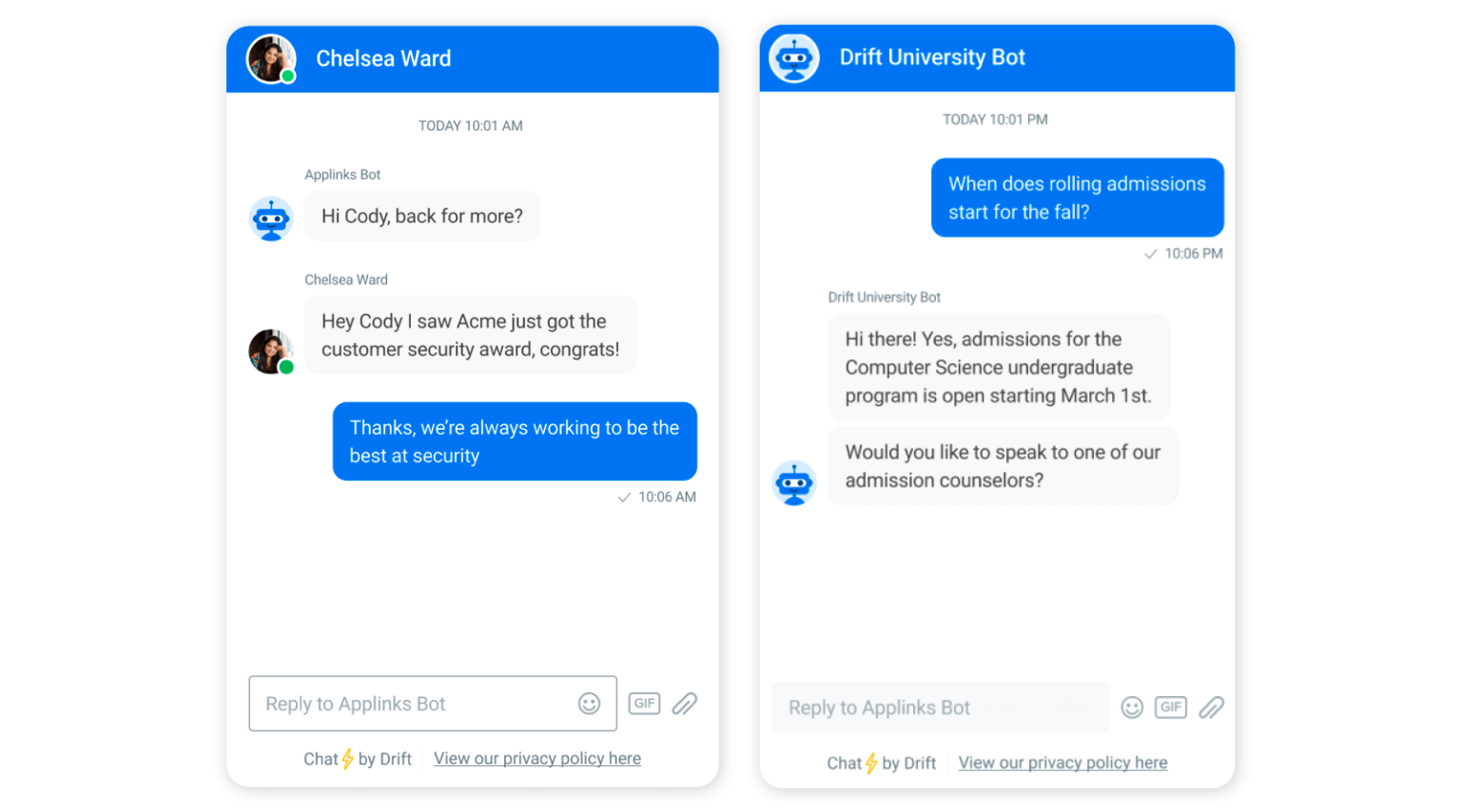Click the green online status dot on Chelsea's avatar
Viewport: 1461px width, 812px height.
[287, 74]
